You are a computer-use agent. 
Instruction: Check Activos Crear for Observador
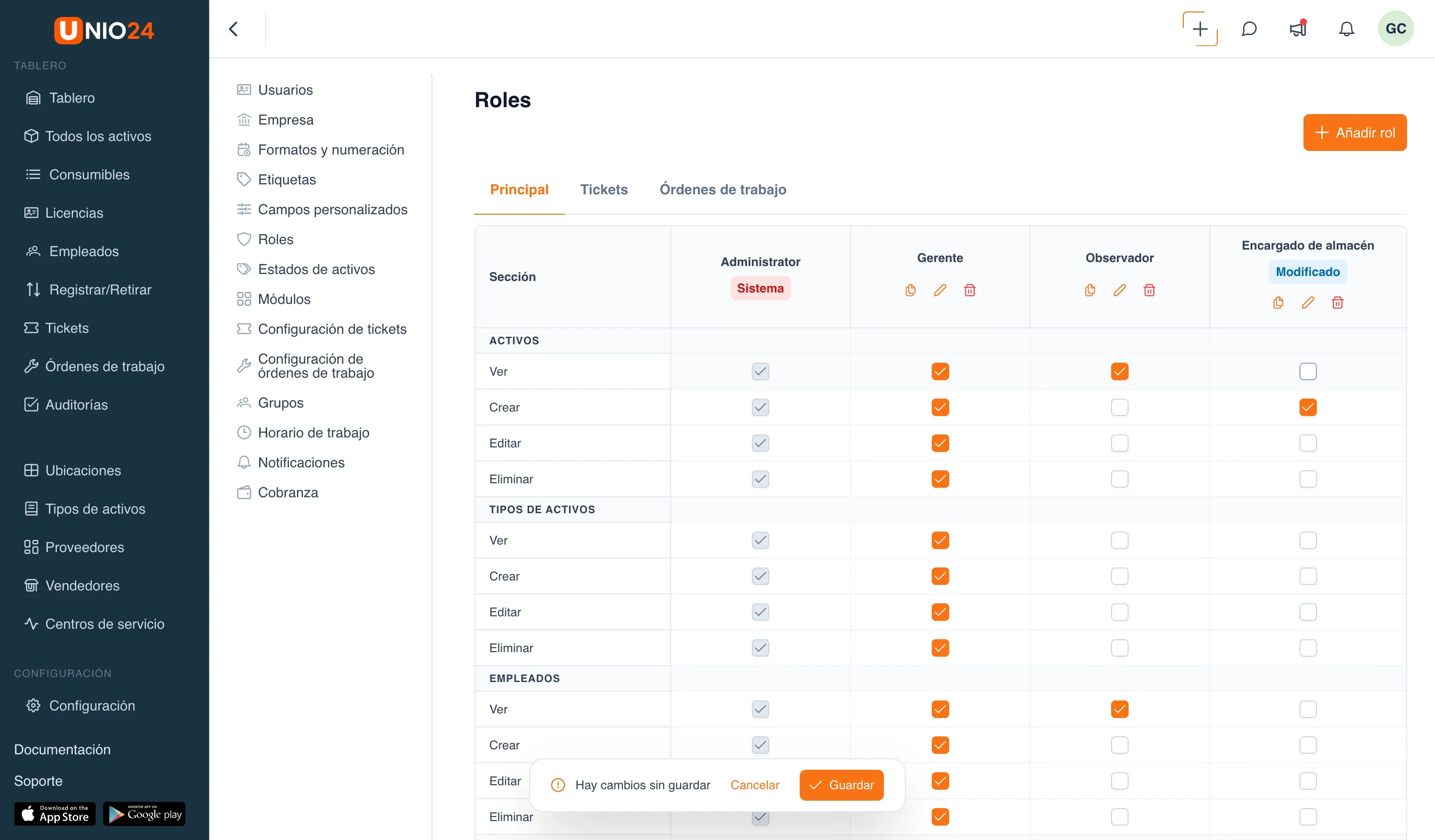click(1120, 407)
